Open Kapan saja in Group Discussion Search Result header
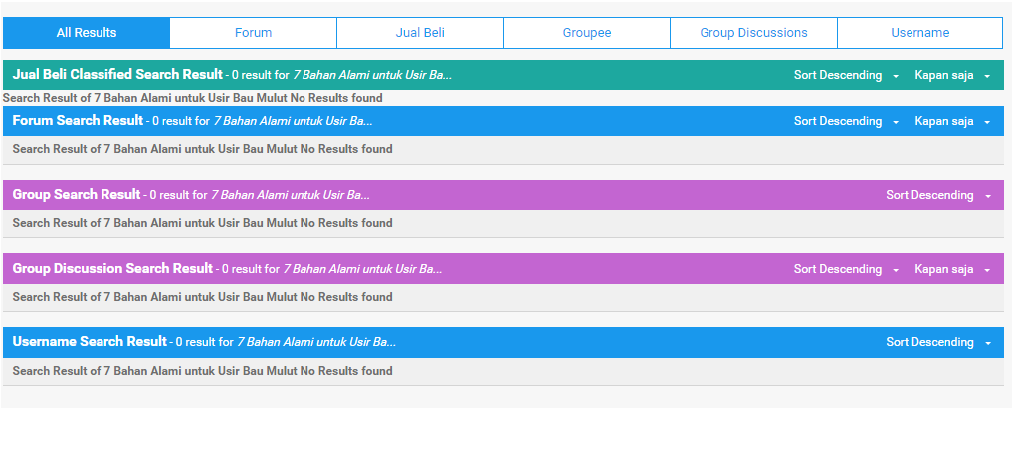 click(x=952, y=269)
